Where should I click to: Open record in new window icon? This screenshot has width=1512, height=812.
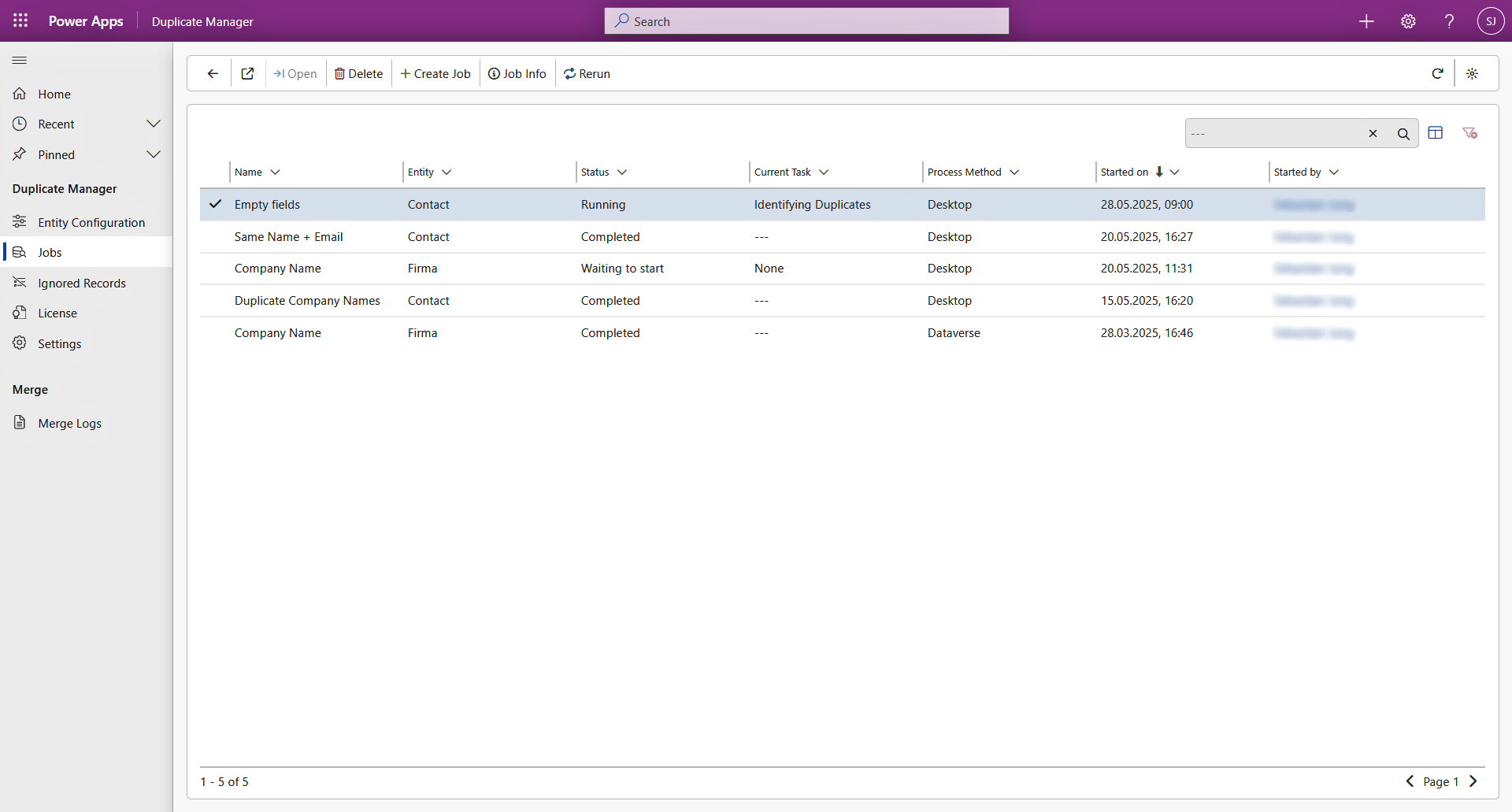pos(247,74)
